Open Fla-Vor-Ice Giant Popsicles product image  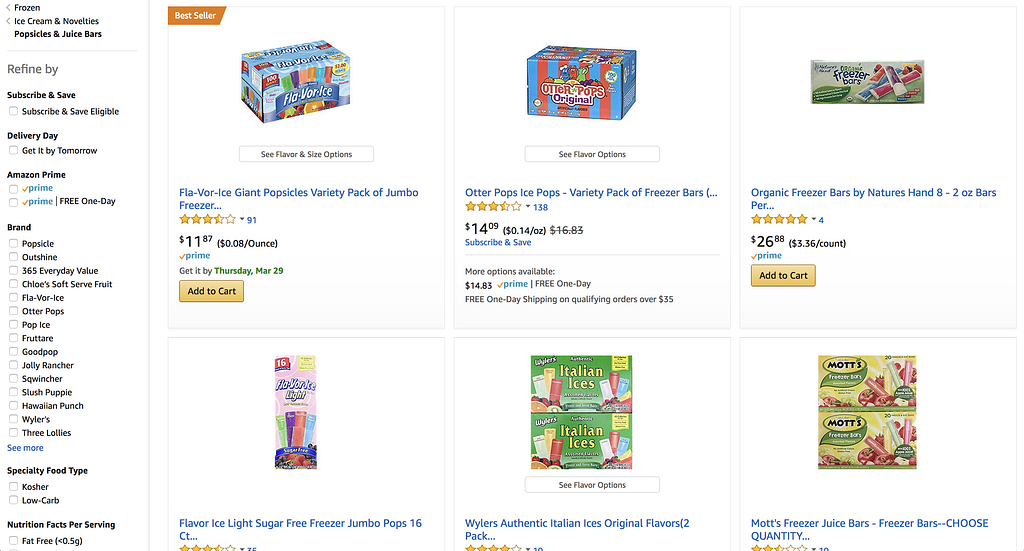click(x=305, y=82)
